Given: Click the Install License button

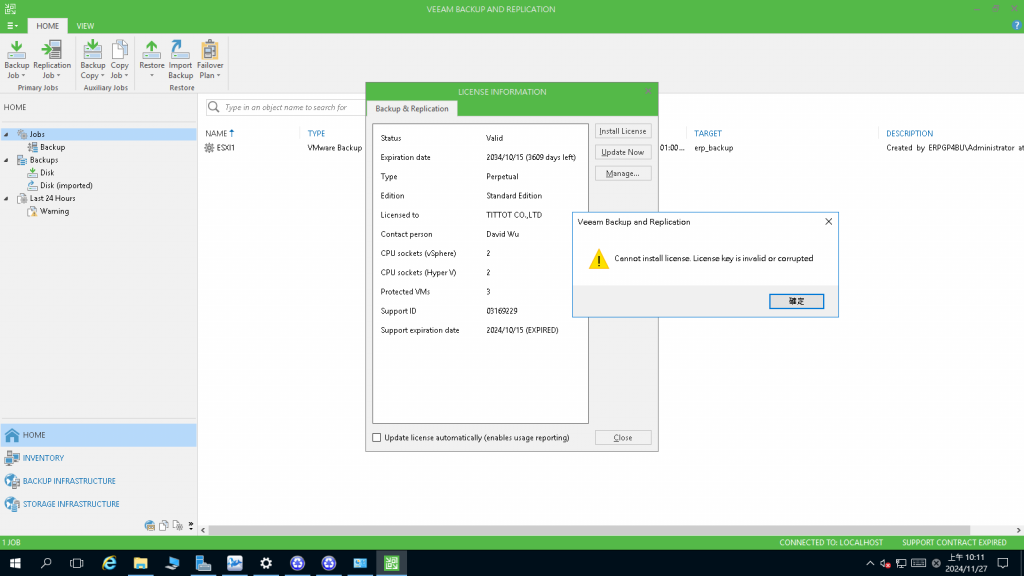Looking at the screenshot, I should click(x=622, y=131).
